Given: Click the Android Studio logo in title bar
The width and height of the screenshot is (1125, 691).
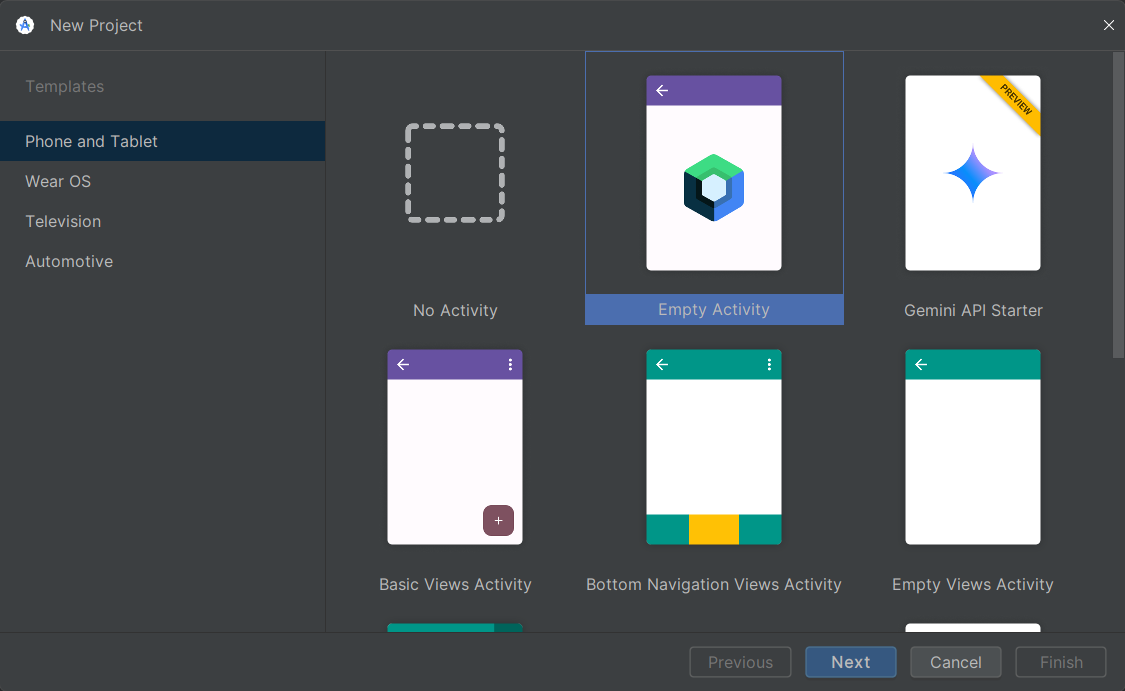Looking at the screenshot, I should 25,25.
